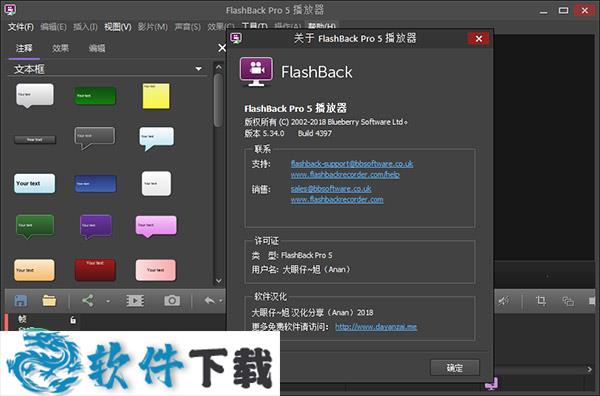600x396 pixels.
Task: Select the dark red text box
Action: tap(95, 270)
